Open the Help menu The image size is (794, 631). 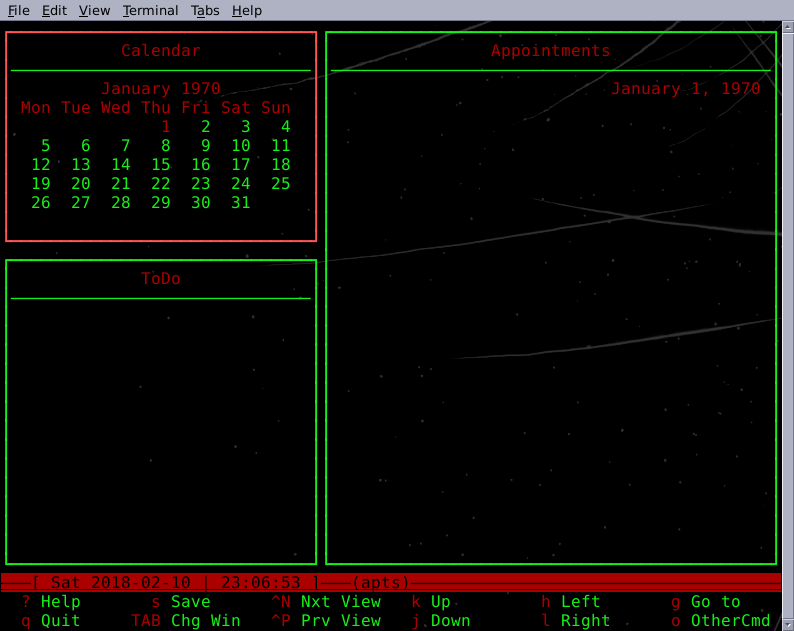click(246, 10)
